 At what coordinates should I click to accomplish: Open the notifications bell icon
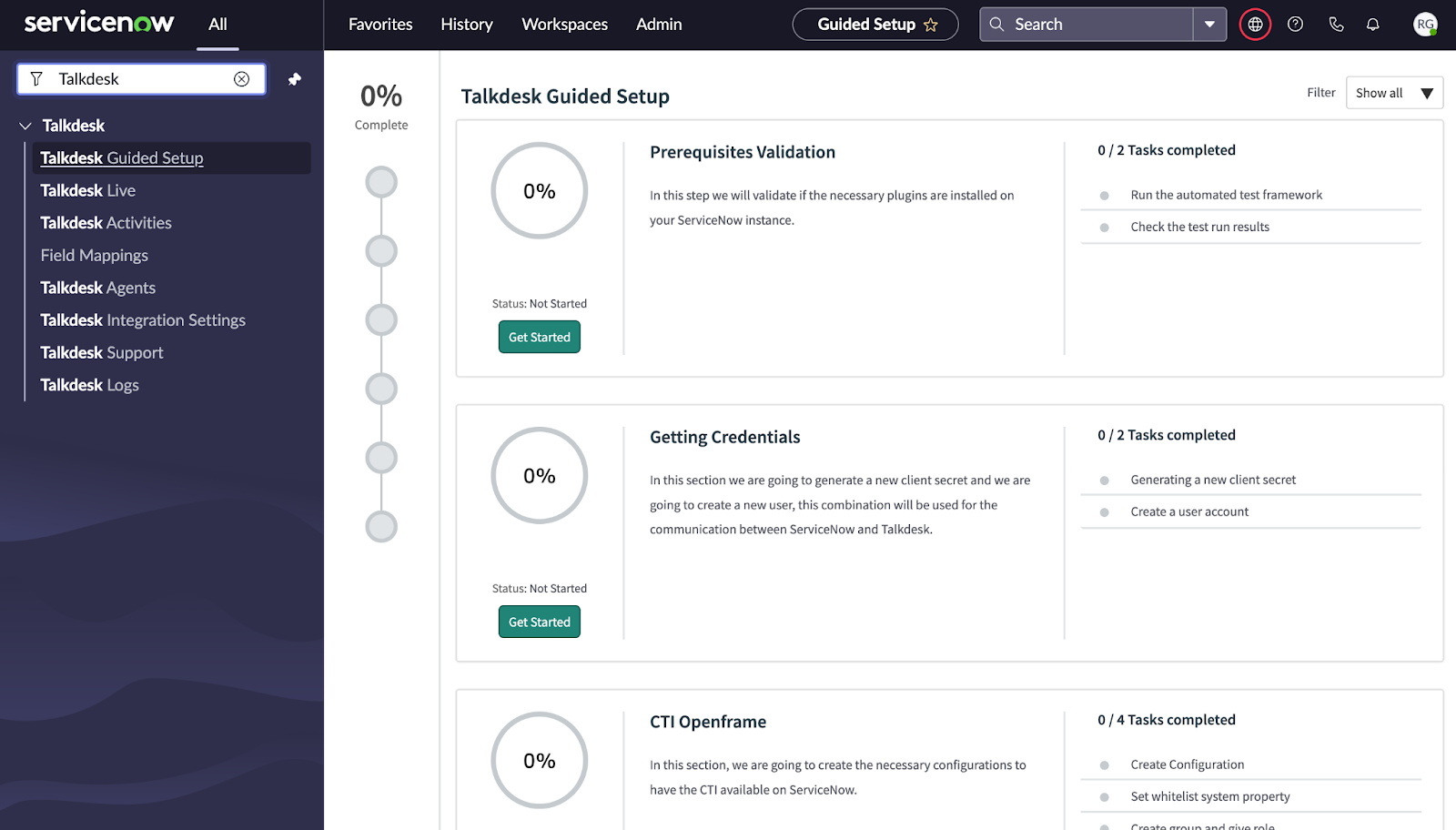tap(1372, 24)
